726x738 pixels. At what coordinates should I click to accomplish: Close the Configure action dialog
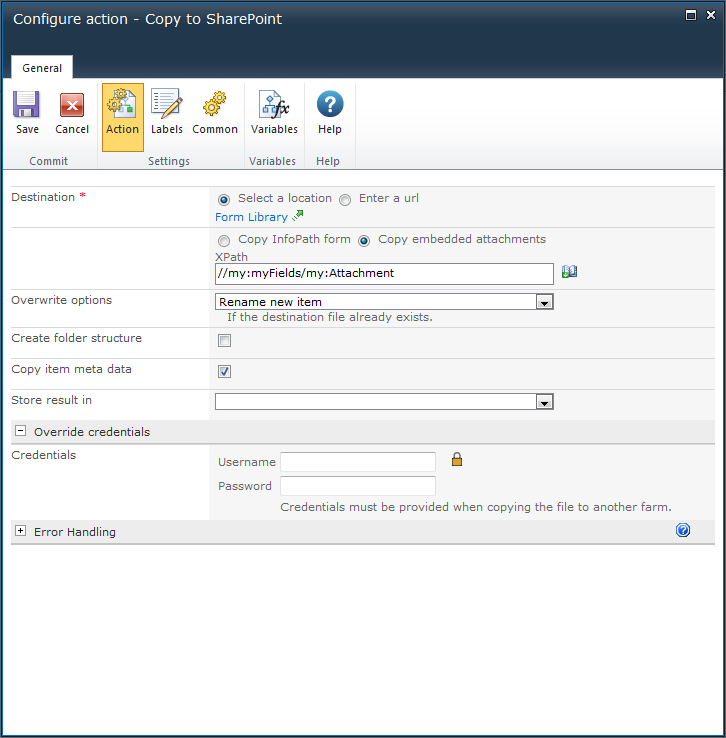point(710,15)
